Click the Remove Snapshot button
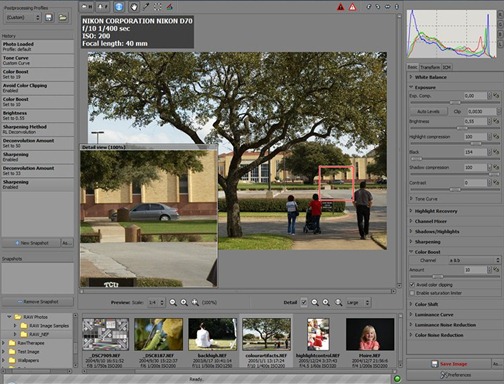Screen dimensions: 504x384 pyautogui.click(x=38, y=302)
